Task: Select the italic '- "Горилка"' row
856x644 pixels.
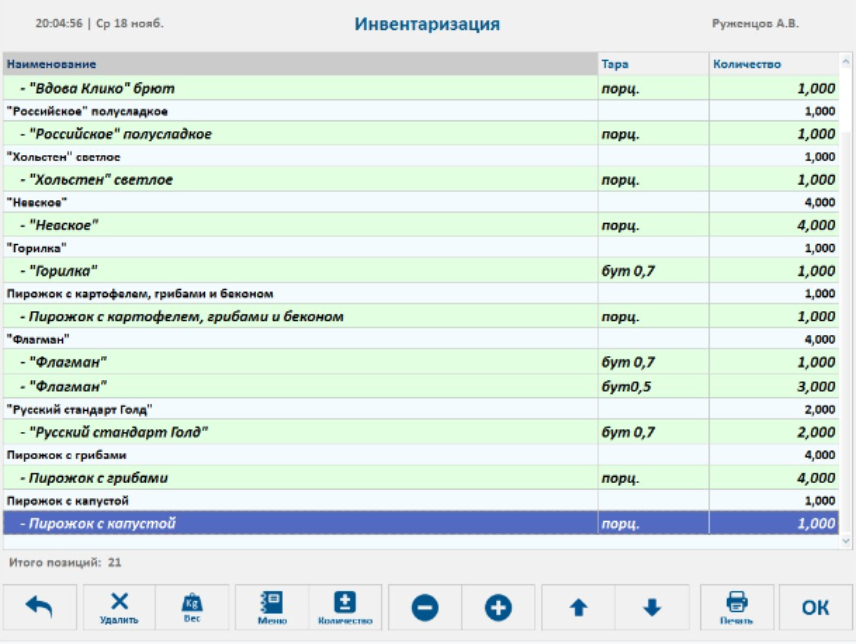Action: (x=421, y=271)
